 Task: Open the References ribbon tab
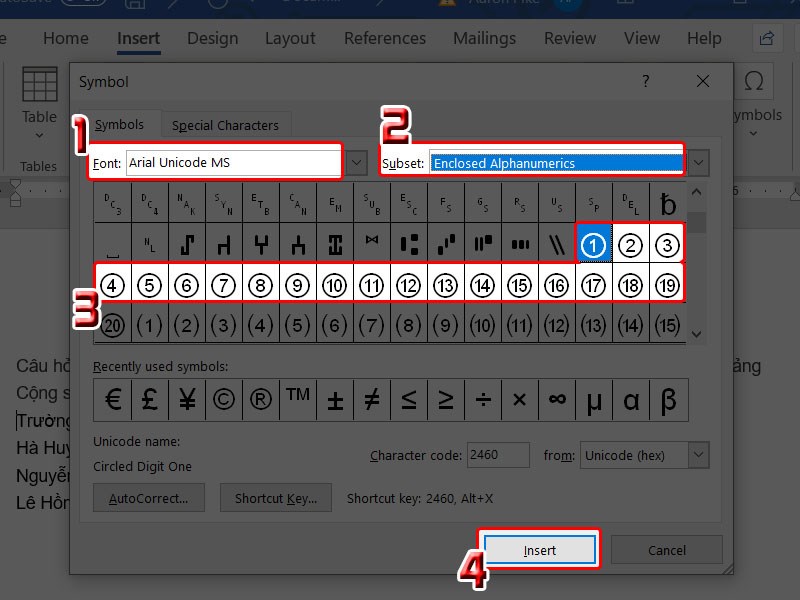point(386,39)
